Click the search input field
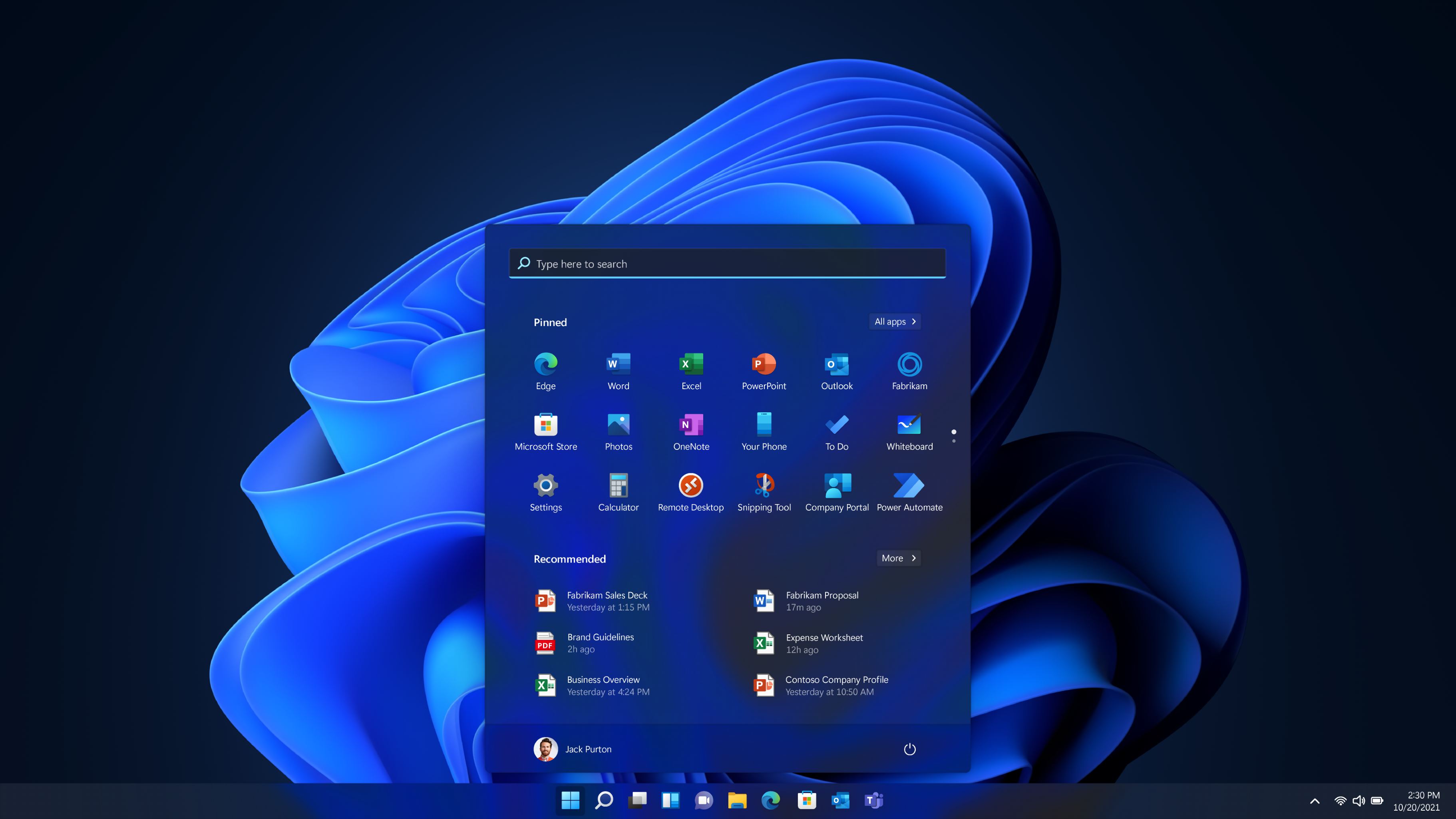The height and width of the screenshot is (819, 1456). click(727, 263)
